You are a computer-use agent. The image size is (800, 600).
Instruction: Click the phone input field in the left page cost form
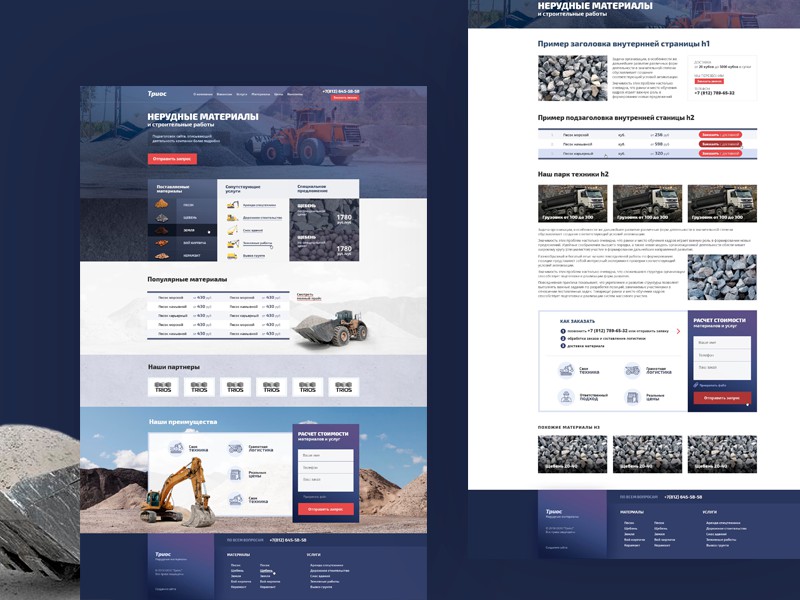click(x=326, y=467)
